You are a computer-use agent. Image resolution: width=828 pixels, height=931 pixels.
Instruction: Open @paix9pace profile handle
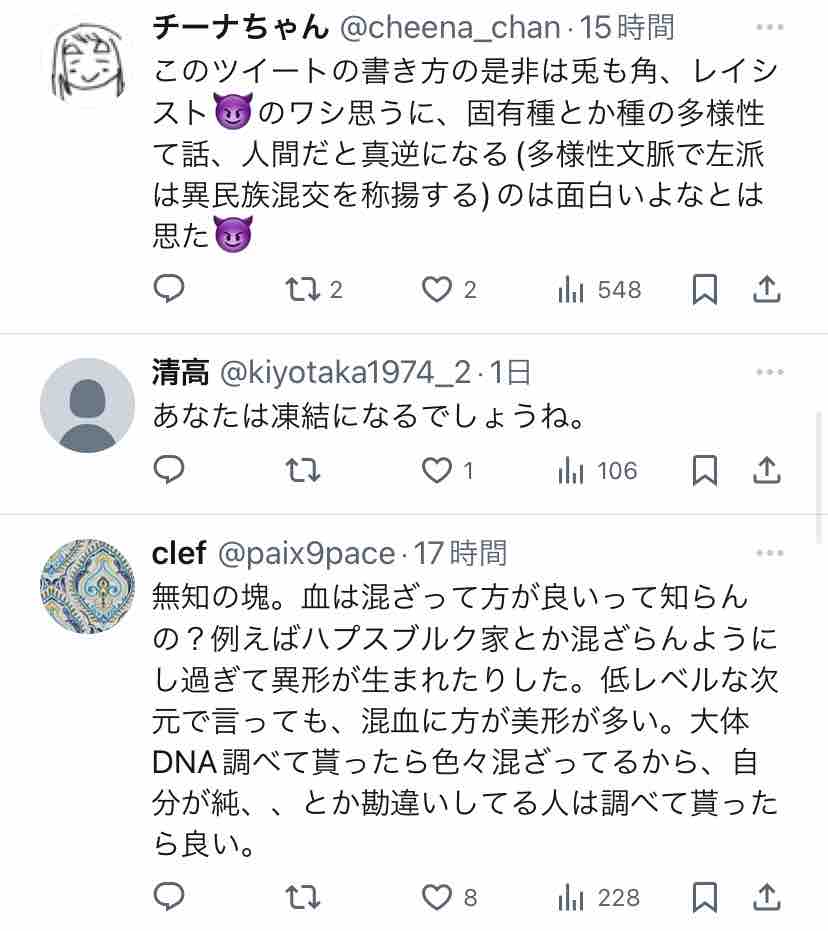click(x=305, y=552)
